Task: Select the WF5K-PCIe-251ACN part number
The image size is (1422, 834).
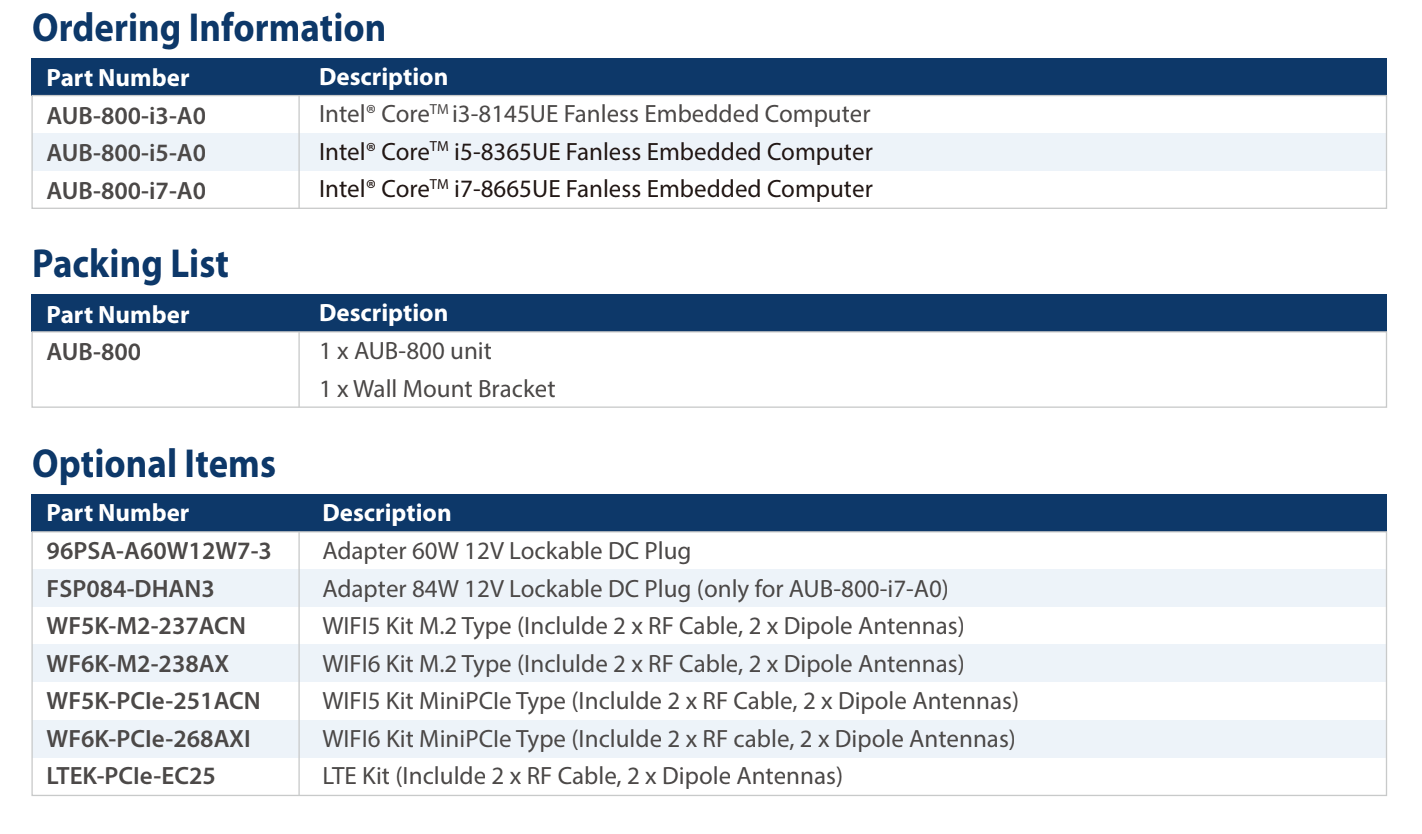Action: pos(153,702)
